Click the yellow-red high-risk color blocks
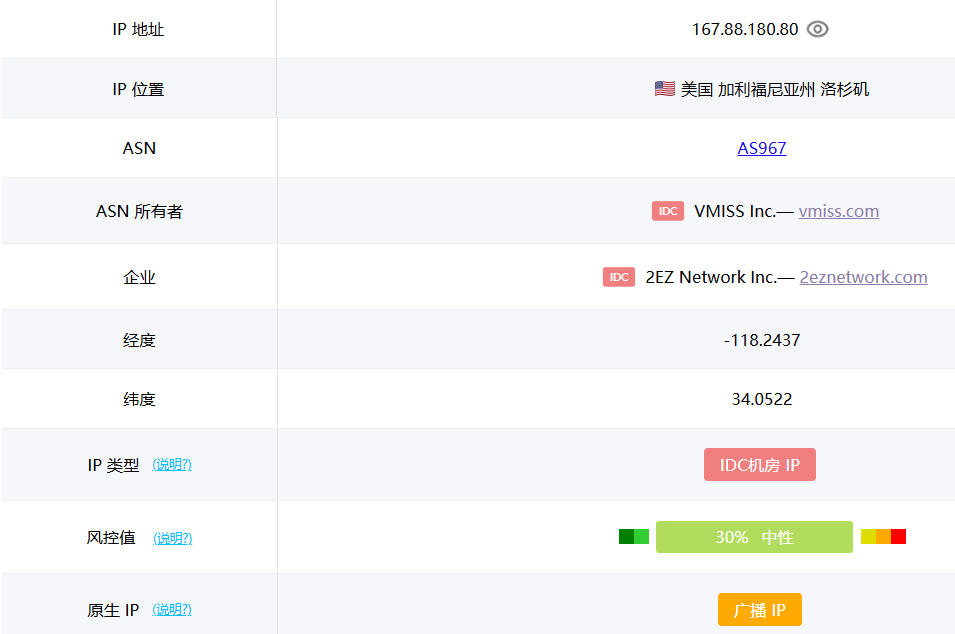The width and height of the screenshot is (955, 634). click(883, 537)
